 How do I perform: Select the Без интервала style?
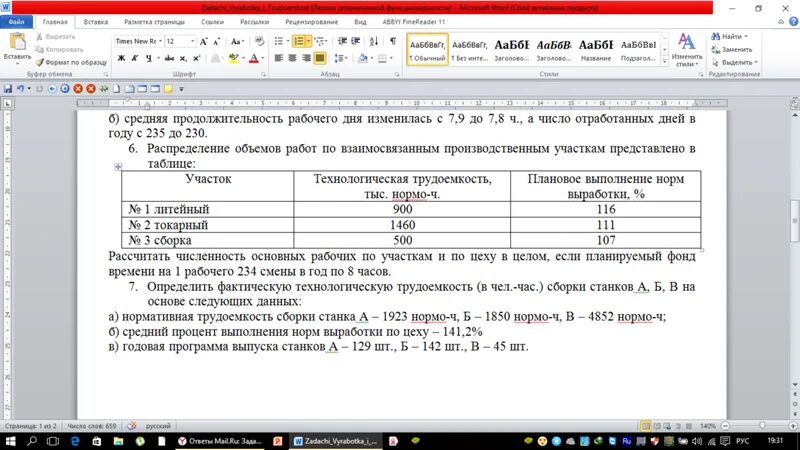469,49
